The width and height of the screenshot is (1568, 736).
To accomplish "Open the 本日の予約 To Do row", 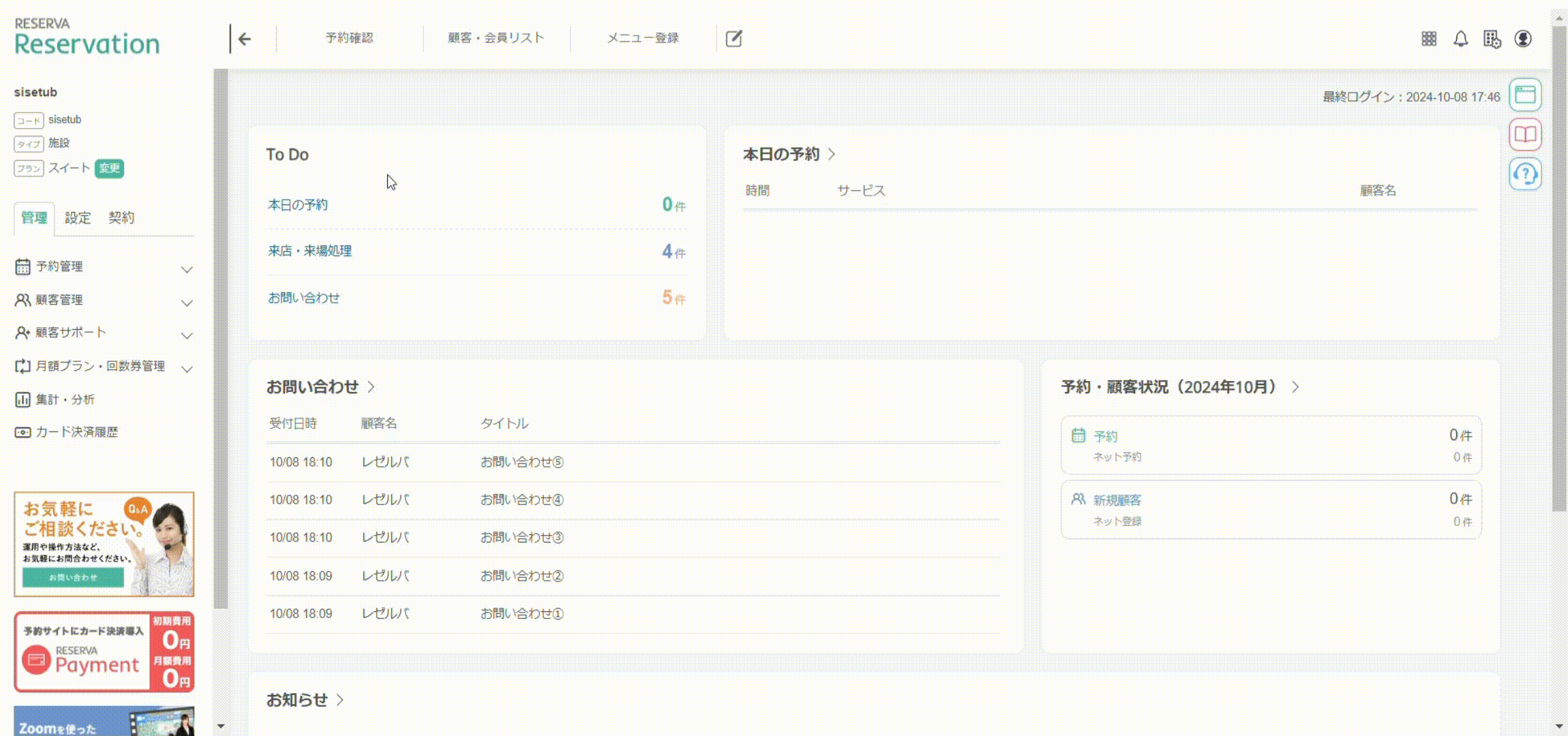I will (x=477, y=204).
